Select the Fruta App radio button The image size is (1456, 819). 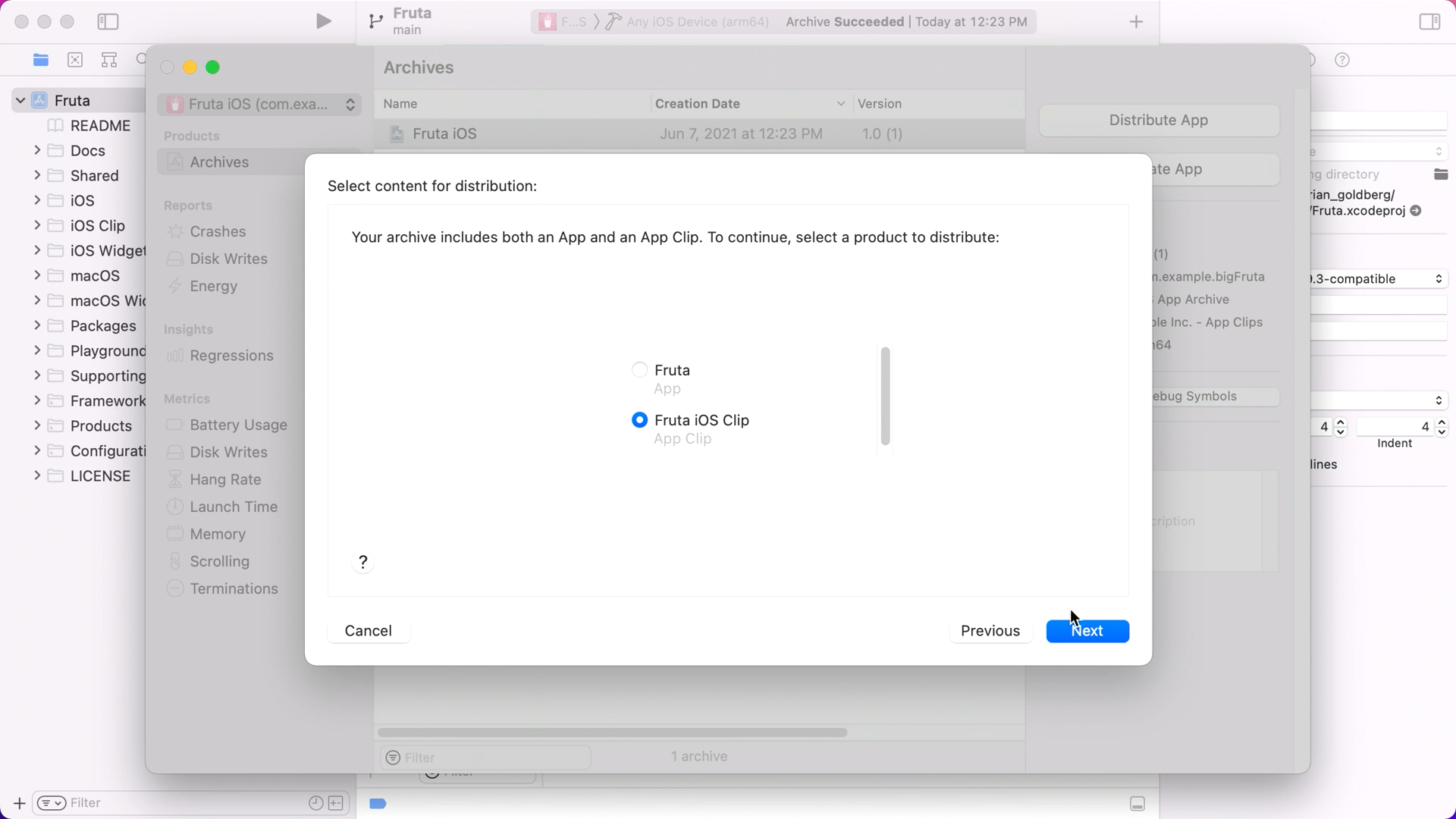[639, 370]
